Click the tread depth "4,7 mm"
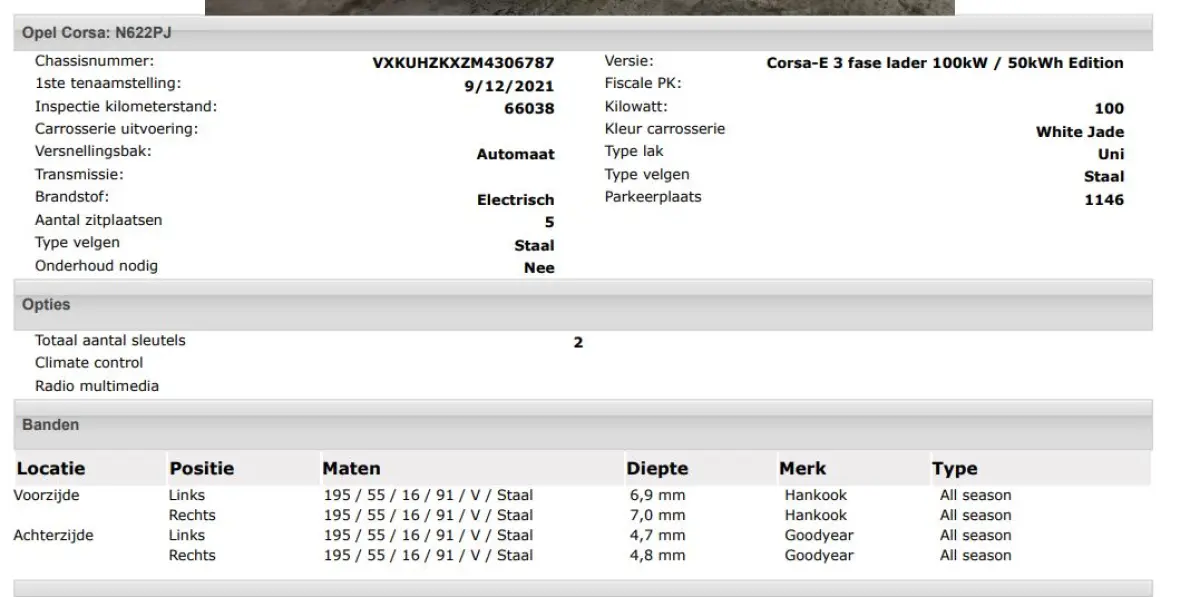This screenshot has width=1200, height=597. (657, 535)
